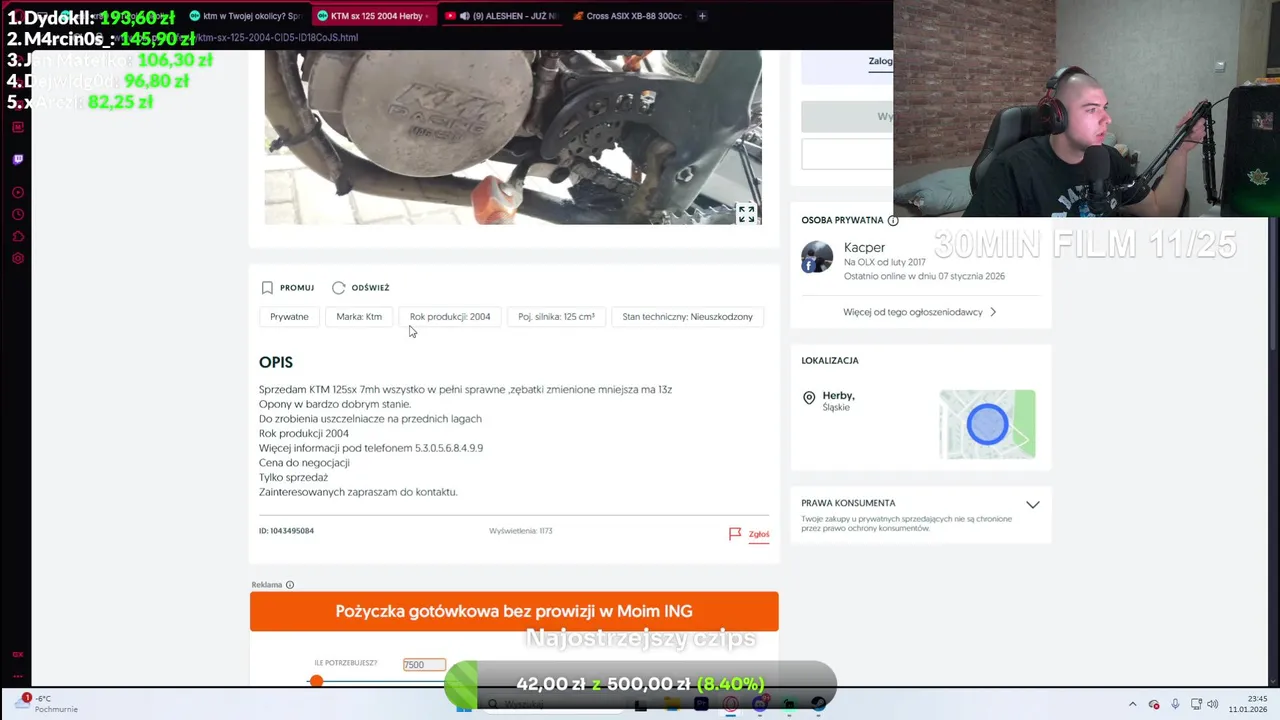This screenshot has width=1280, height=720.
Task: Open Steam from the taskbar
Action: (x=819, y=704)
